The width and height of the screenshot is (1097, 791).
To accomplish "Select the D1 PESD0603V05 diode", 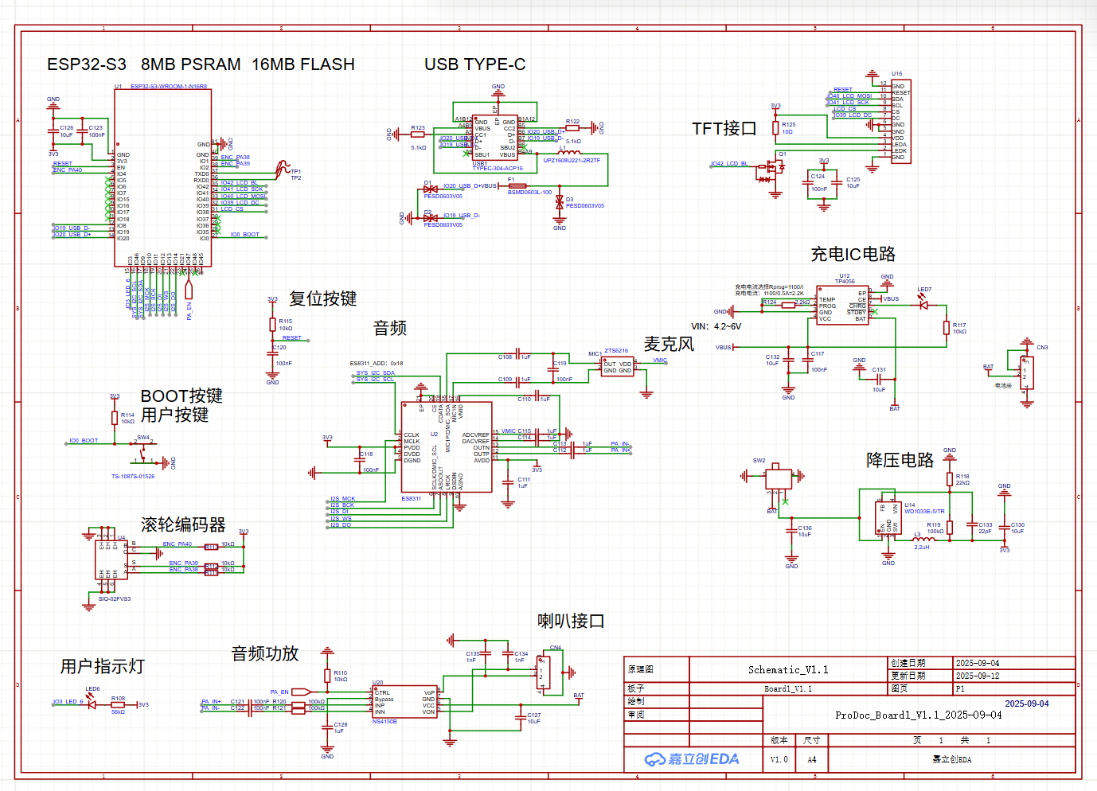I will [430, 189].
